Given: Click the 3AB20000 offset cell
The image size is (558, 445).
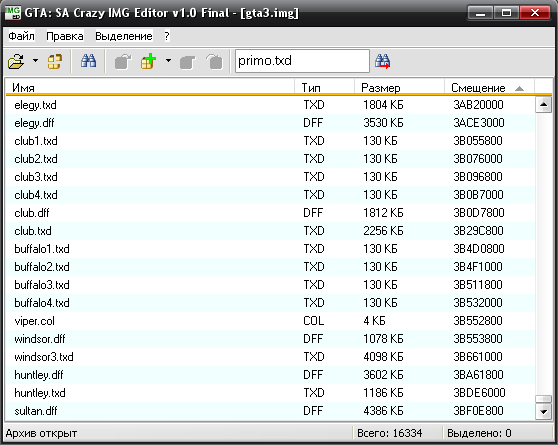Looking at the screenshot, I should (x=478, y=105).
